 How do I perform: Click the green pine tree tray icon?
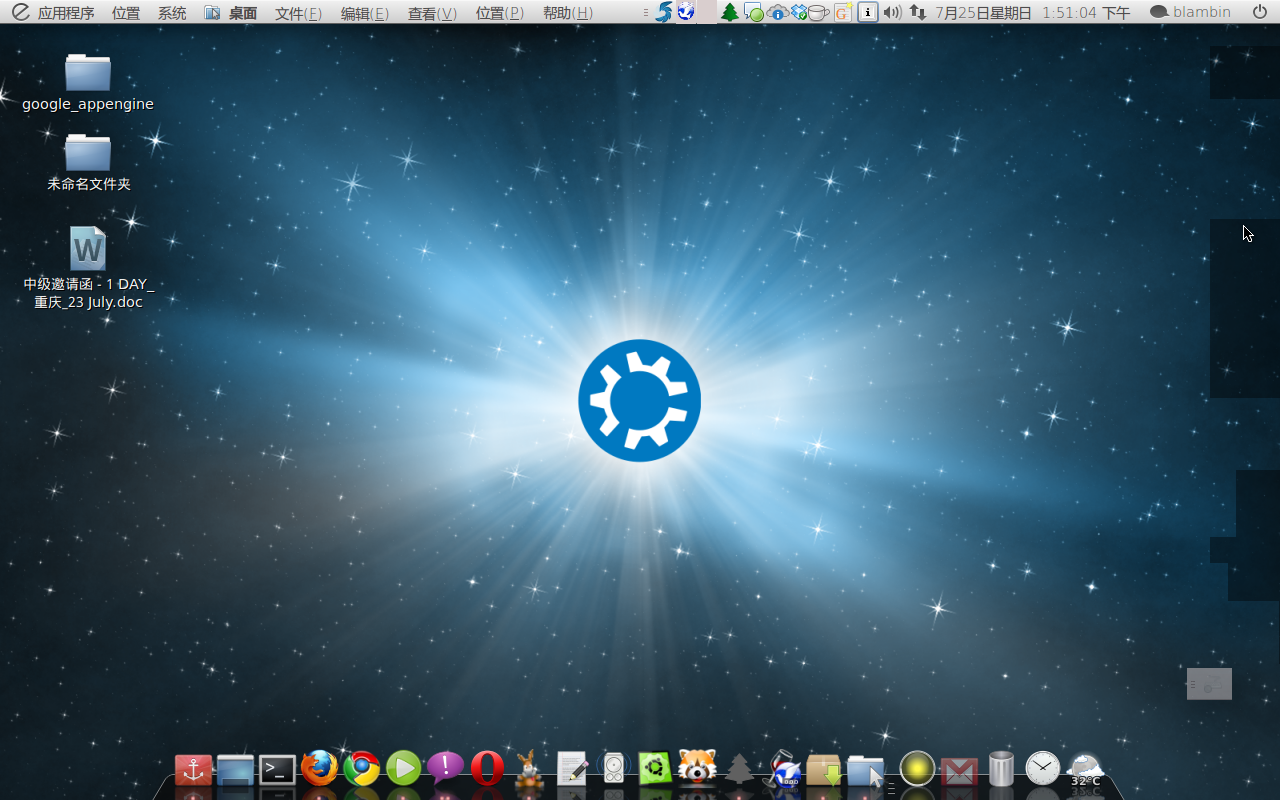click(x=730, y=12)
